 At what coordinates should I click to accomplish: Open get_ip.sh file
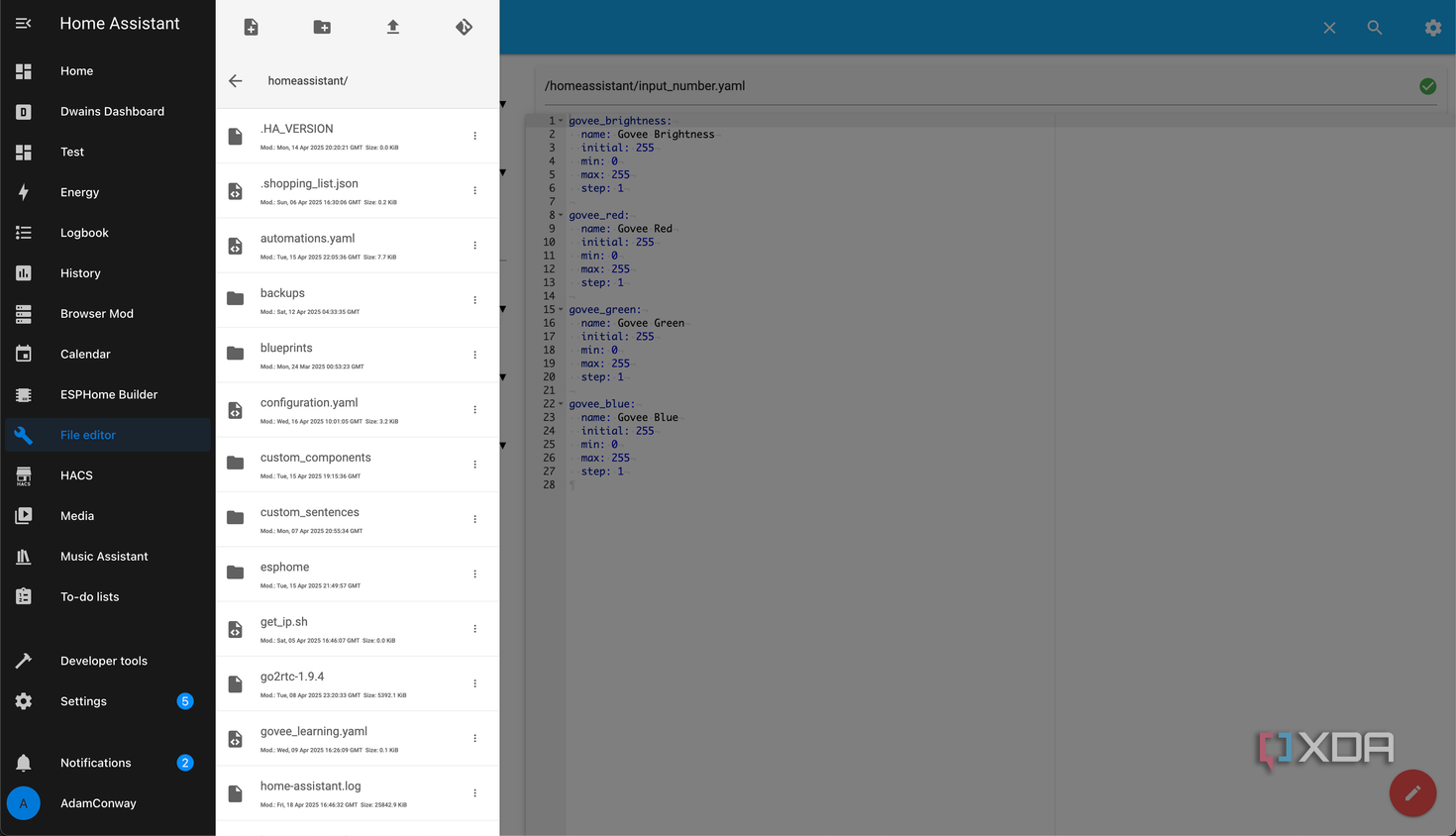click(x=358, y=629)
